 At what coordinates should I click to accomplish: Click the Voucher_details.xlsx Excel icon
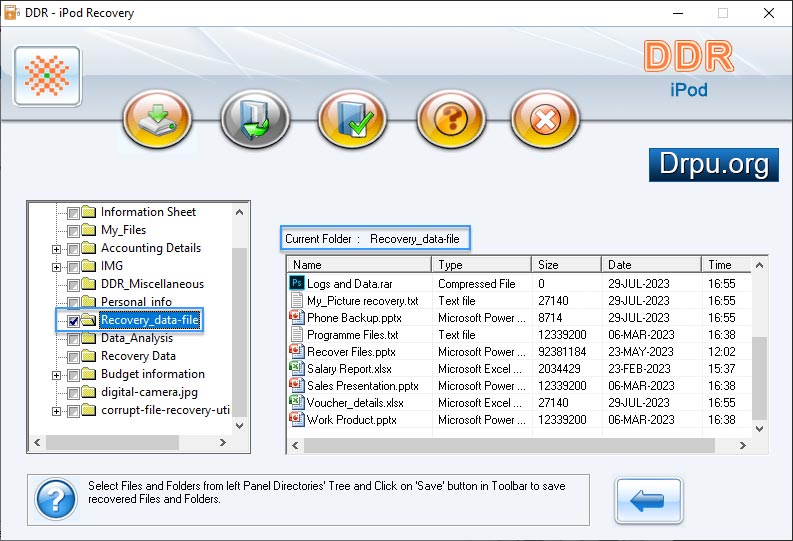point(297,402)
